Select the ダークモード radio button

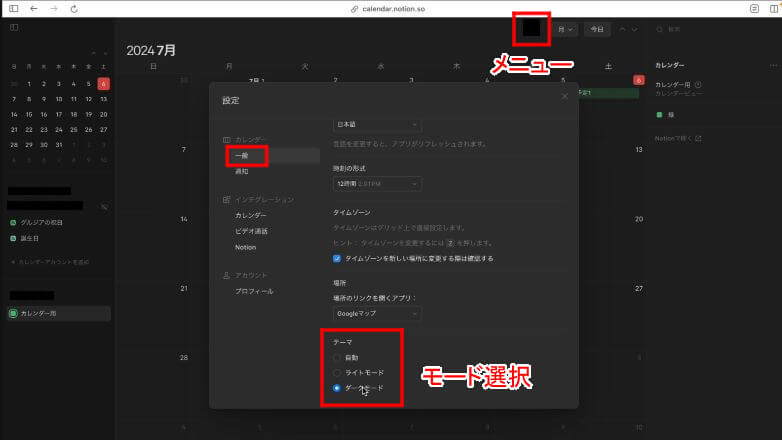(x=337, y=388)
